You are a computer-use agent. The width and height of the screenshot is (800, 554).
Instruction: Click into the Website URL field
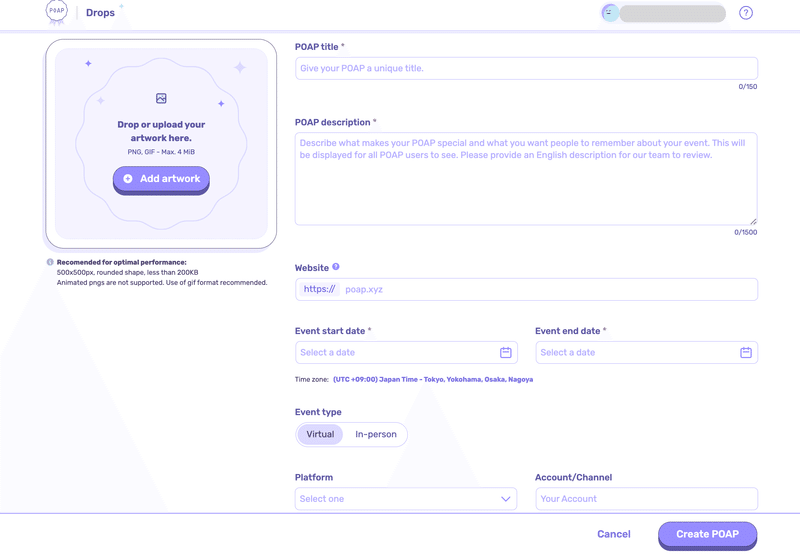click(526, 289)
